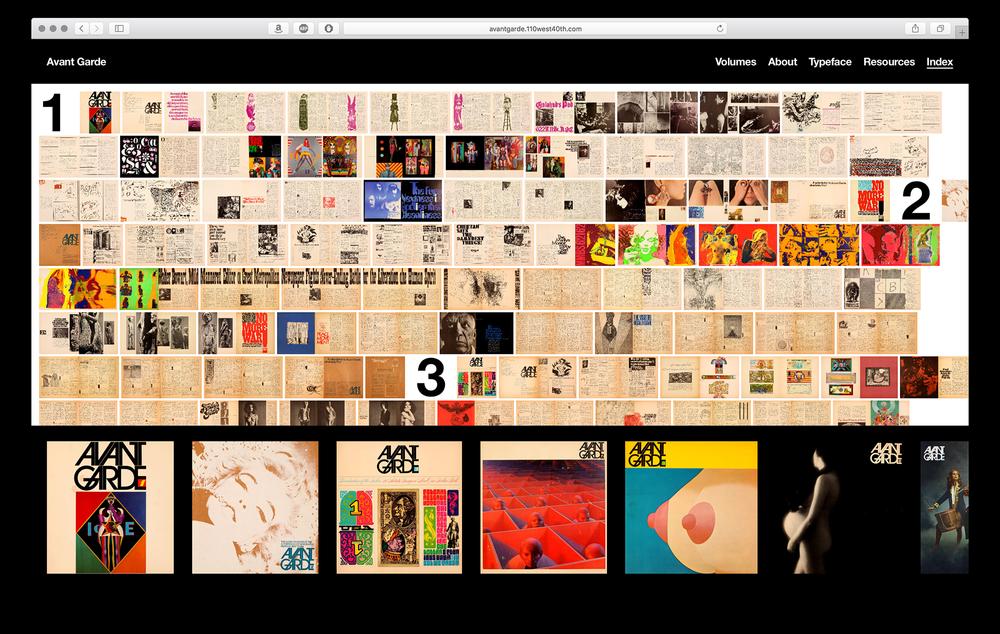The image size is (1000, 634).
Task: Open the blue and yellow illustrated cover
Action: coord(691,507)
